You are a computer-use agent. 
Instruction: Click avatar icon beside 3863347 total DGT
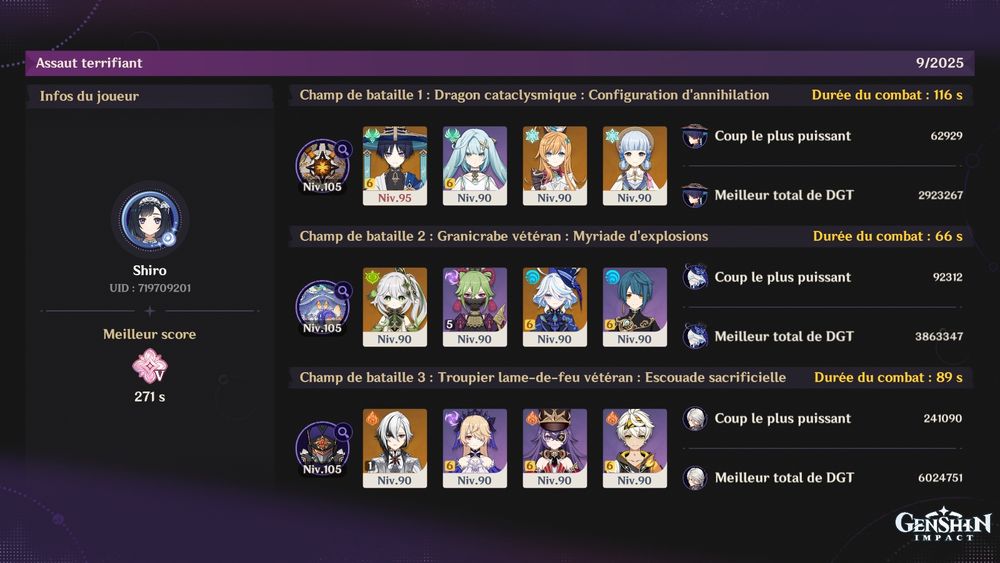coord(695,336)
